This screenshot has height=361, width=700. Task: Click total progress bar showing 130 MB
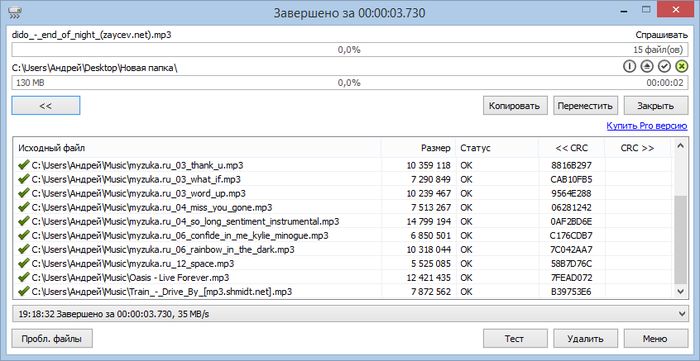[x=349, y=83]
